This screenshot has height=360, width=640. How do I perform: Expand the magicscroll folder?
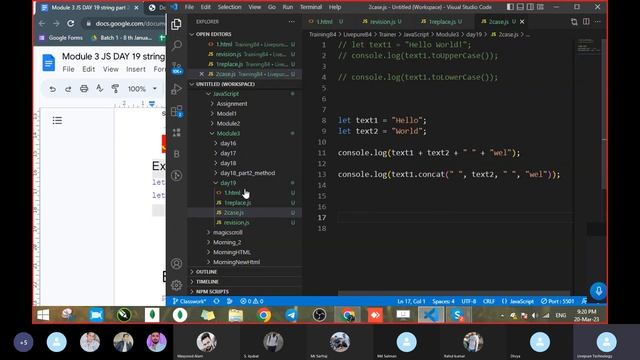[227, 232]
